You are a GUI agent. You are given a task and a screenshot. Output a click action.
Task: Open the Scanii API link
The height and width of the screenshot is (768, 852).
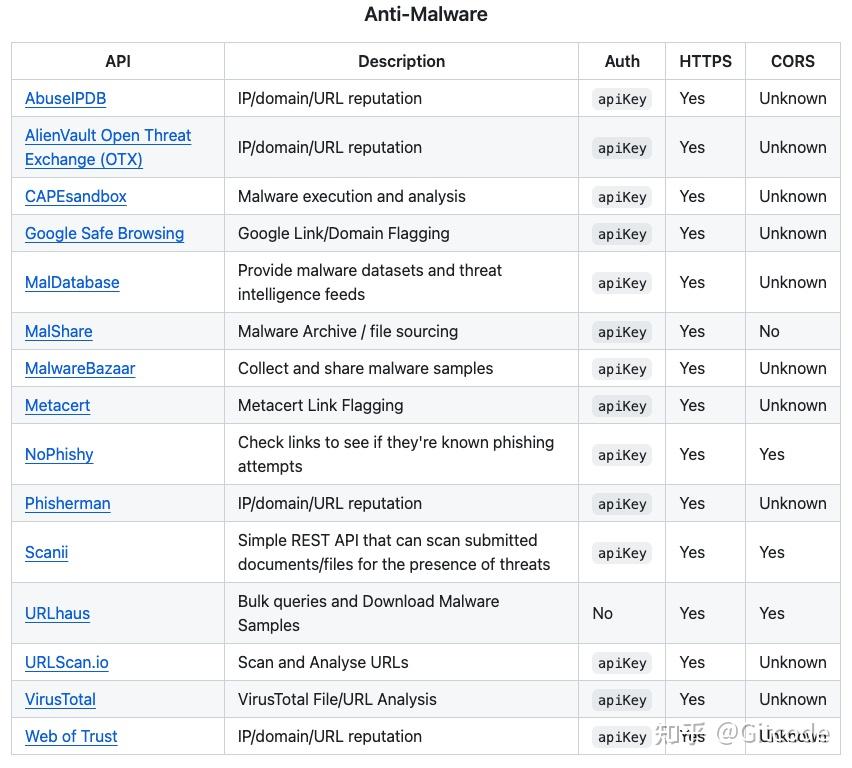46,553
